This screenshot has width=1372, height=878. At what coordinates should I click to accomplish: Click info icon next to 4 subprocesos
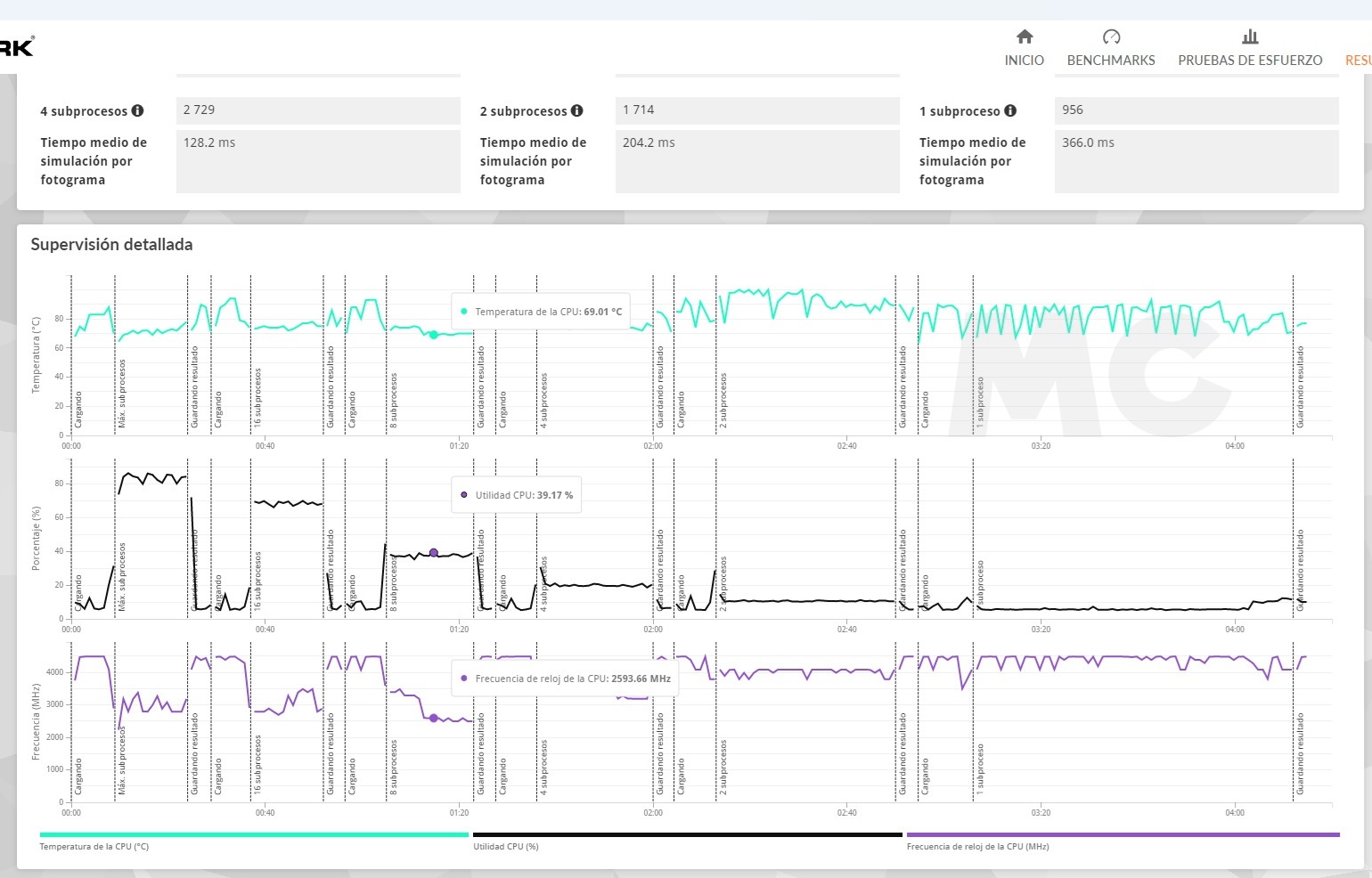coord(138,110)
